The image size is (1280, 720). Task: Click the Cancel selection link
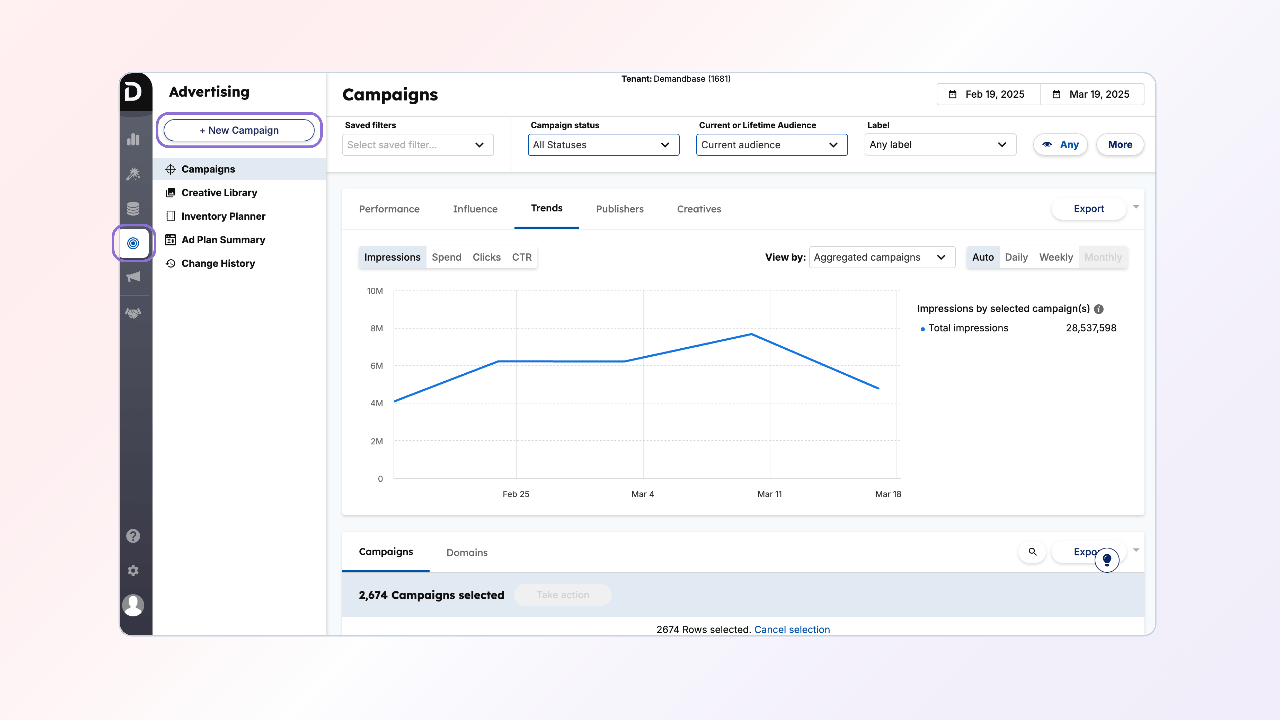click(792, 630)
